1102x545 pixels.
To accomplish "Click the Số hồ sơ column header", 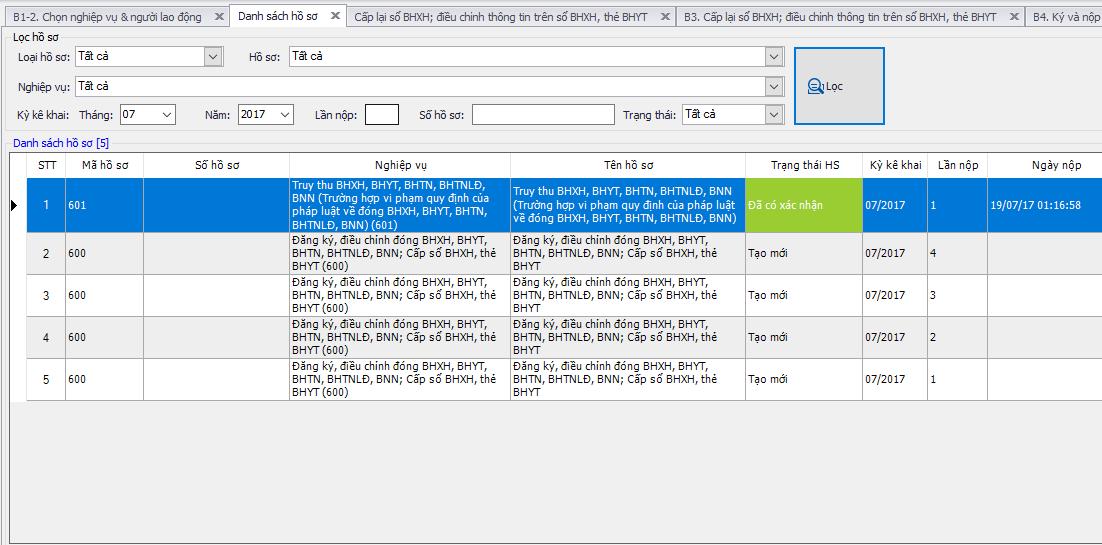I will pyautogui.click(x=216, y=165).
